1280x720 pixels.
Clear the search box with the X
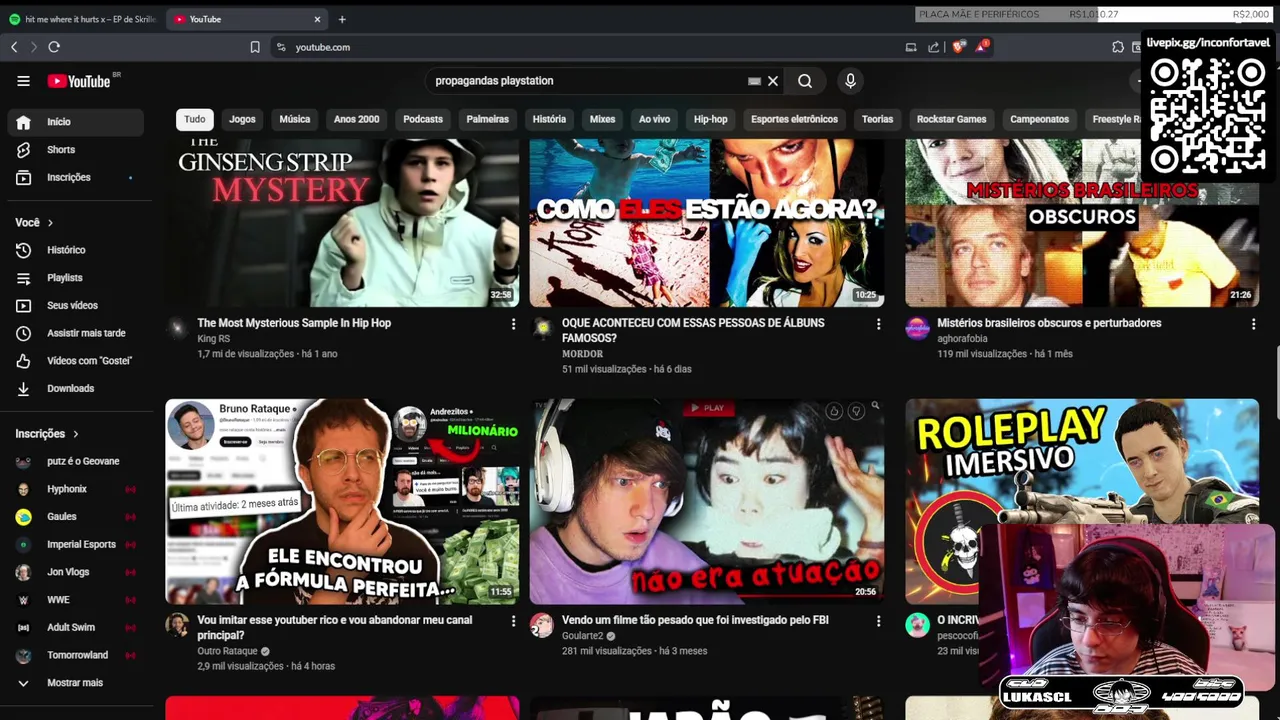(x=773, y=81)
